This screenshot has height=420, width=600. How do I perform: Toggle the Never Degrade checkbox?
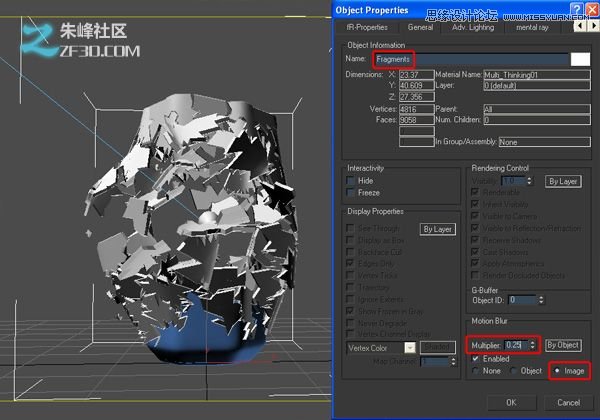click(350, 323)
